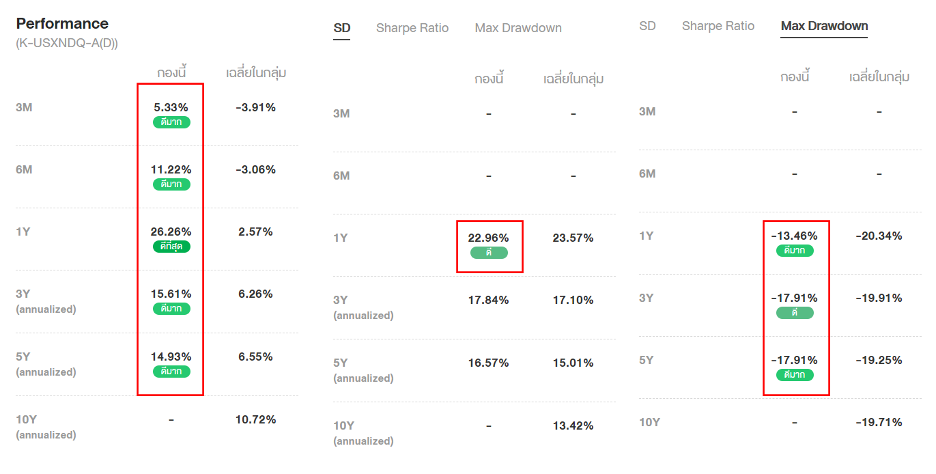This screenshot has height=474, width=936.
Task: Select the underlined SD tab
Action: (x=342, y=28)
